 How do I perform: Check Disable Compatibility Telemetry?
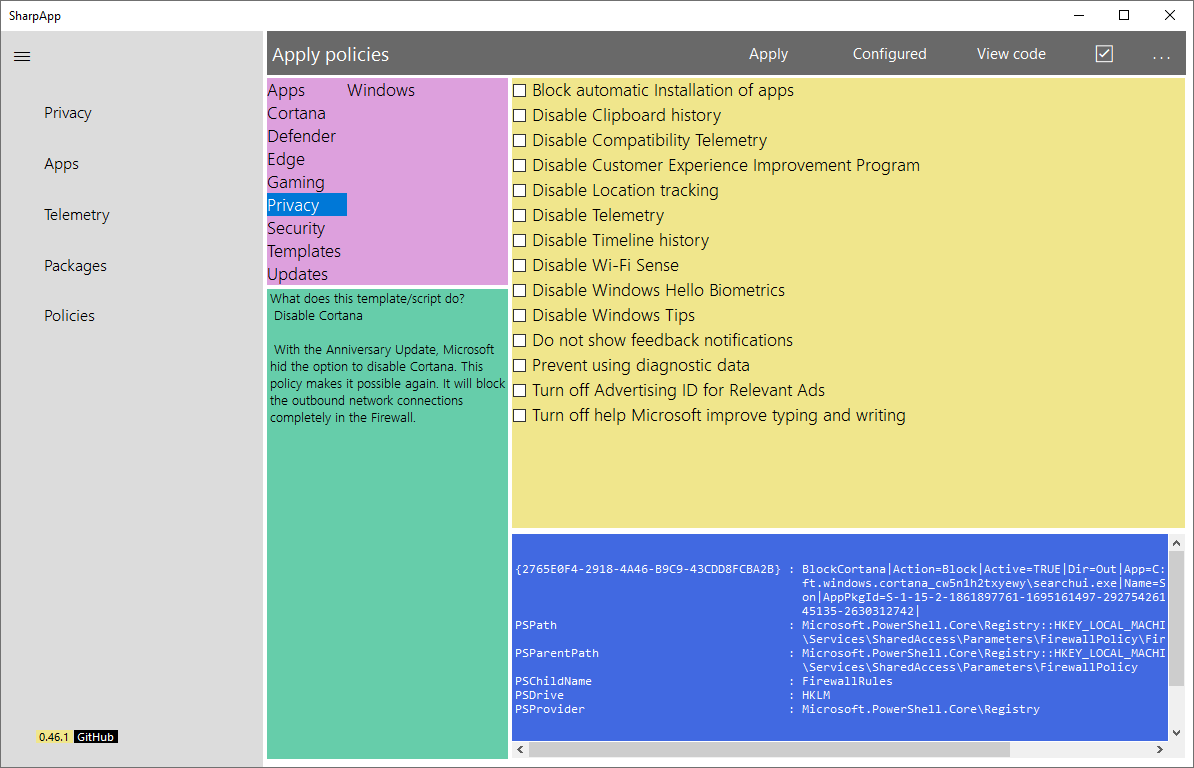pyautogui.click(x=519, y=141)
